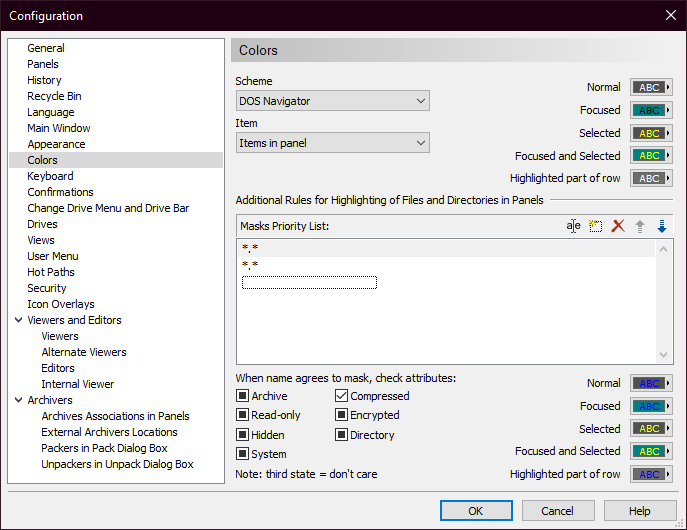
Task: Click the rename mask icon
Action: [573, 226]
